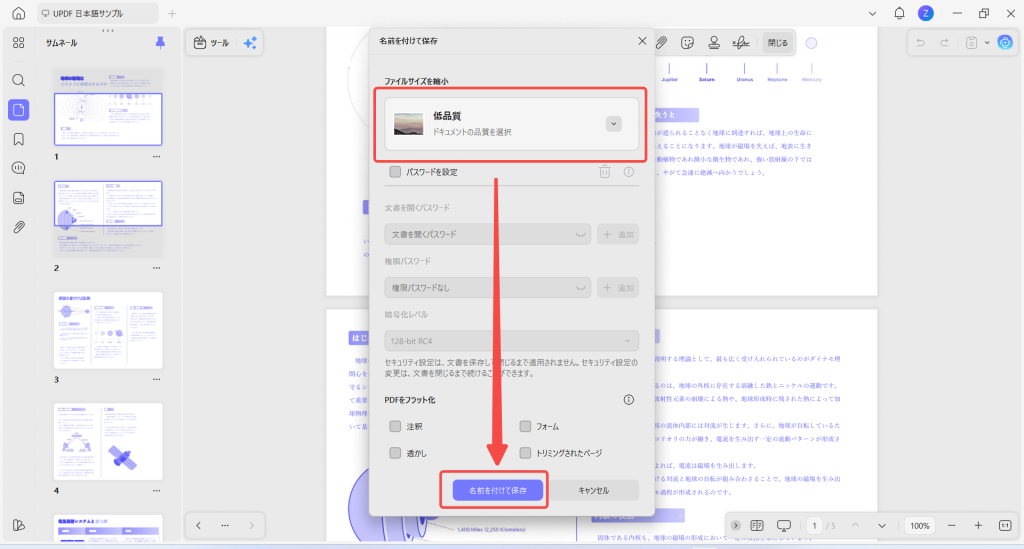Click the attachment paperclip tool in toolbar
The height and width of the screenshot is (549, 1024).
[662, 43]
